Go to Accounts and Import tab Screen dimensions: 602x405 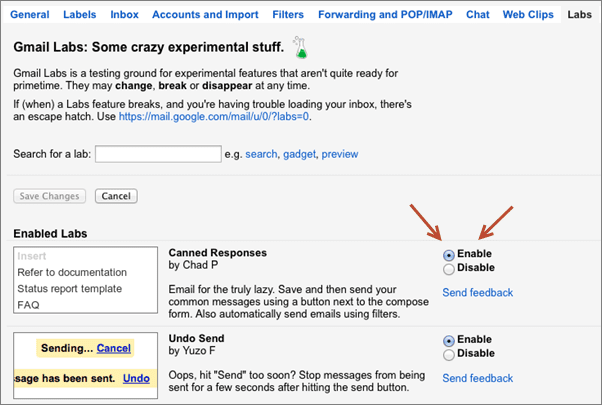(205, 15)
